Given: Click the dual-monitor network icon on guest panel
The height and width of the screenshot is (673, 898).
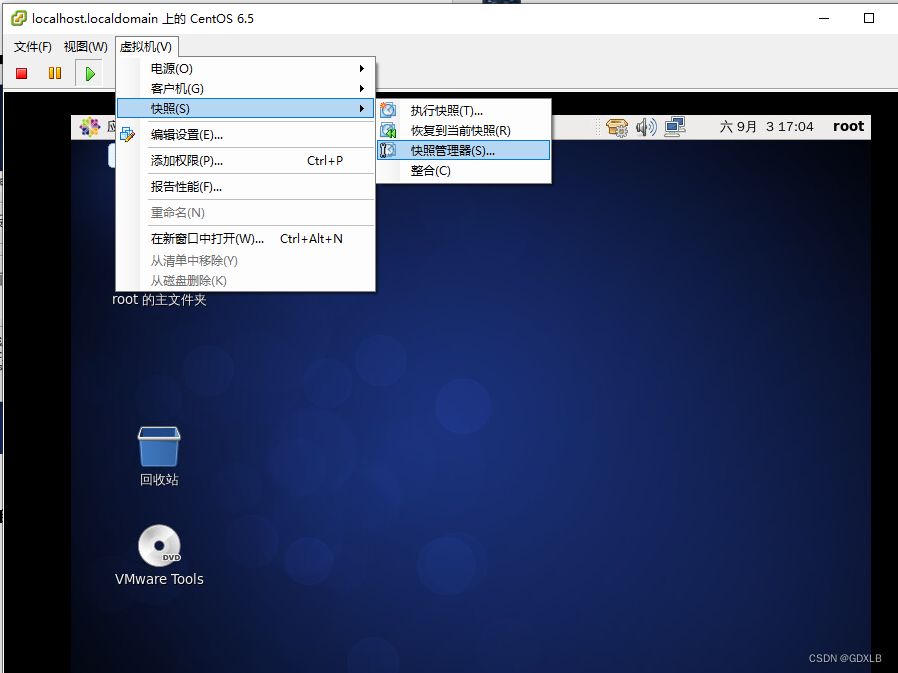Looking at the screenshot, I should click(674, 127).
